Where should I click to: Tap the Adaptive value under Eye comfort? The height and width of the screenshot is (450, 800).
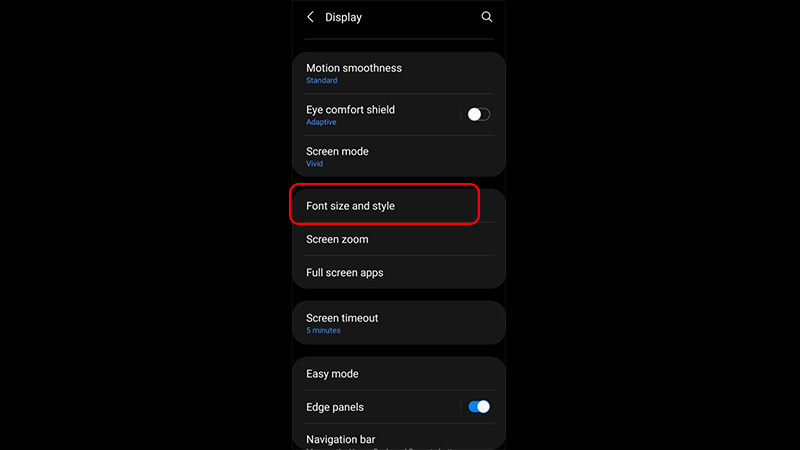coord(321,122)
